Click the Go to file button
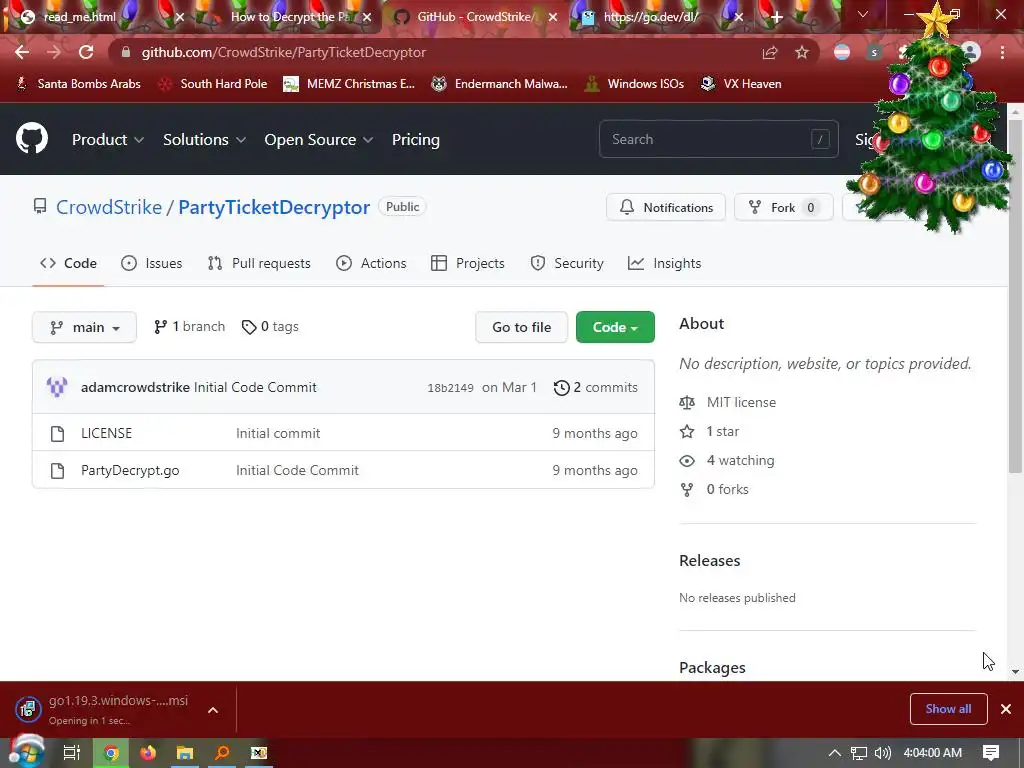1024x768 pixels. coord(521,327)
